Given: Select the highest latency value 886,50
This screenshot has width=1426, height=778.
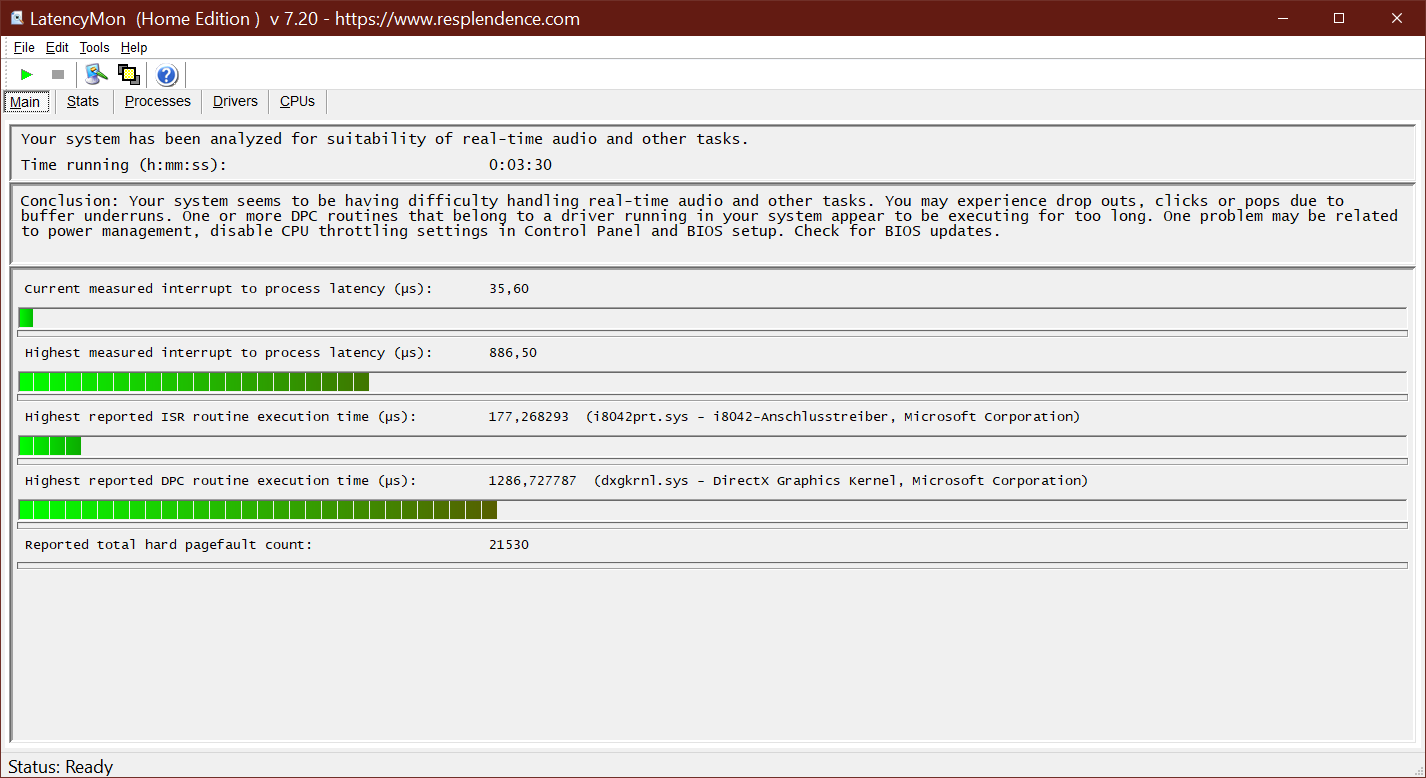Looking at the screenshot, I should (x=513, y=353).
